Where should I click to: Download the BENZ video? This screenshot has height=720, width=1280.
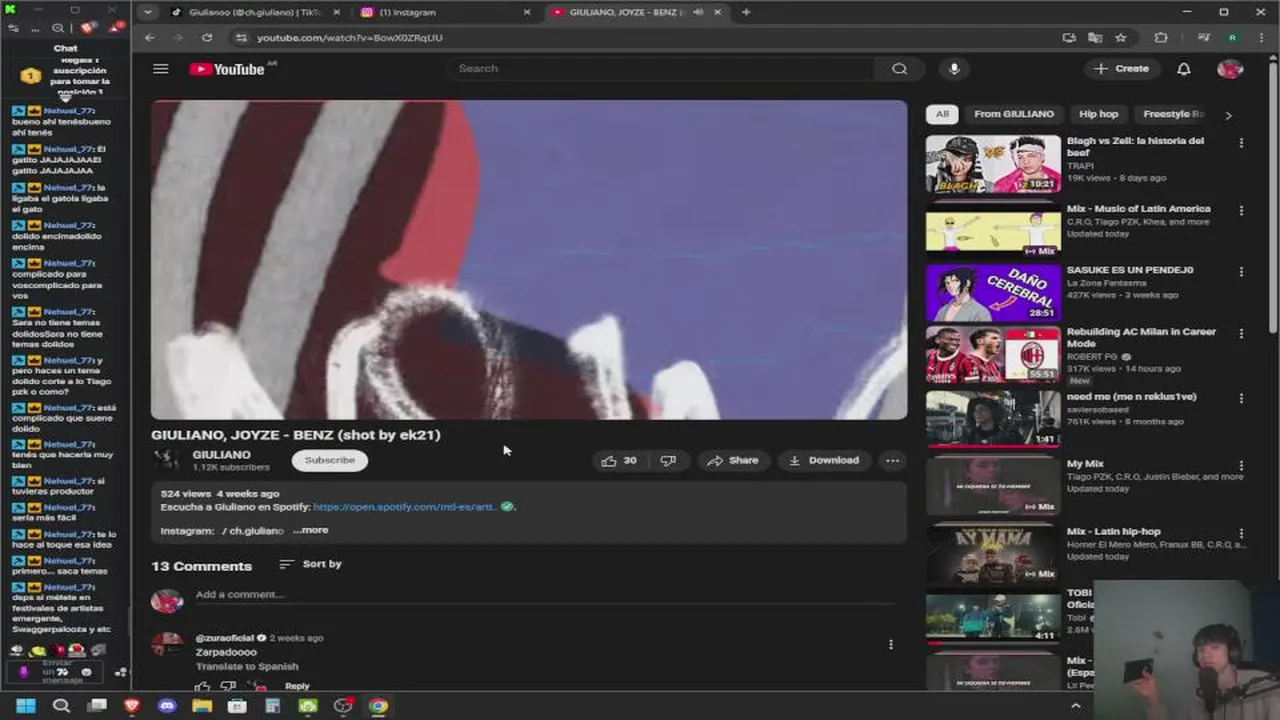[823, 460]
